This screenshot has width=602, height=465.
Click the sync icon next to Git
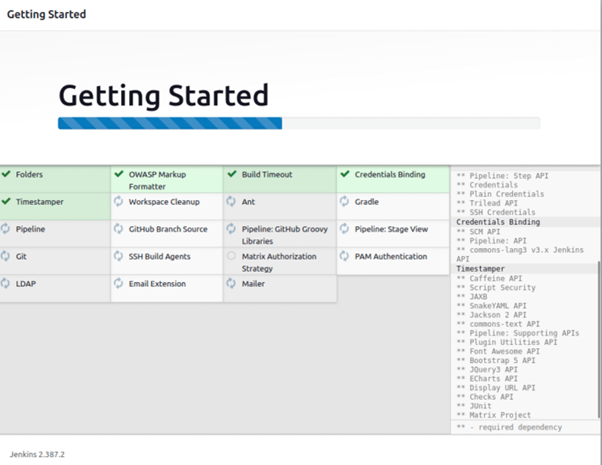[7, 256]
